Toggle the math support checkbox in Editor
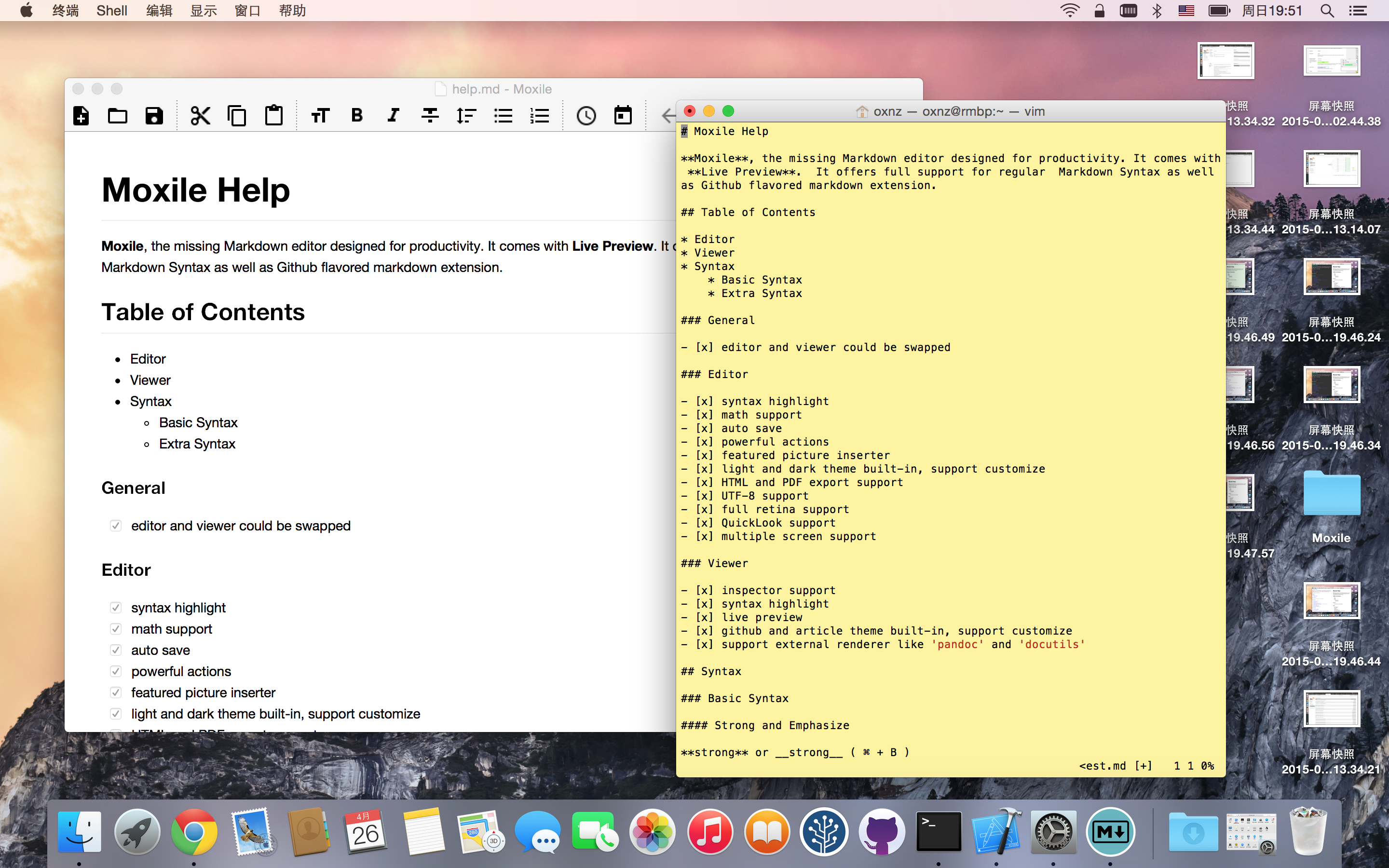Viewport: 1389px width, 868px height. click(x=115, y=628)
